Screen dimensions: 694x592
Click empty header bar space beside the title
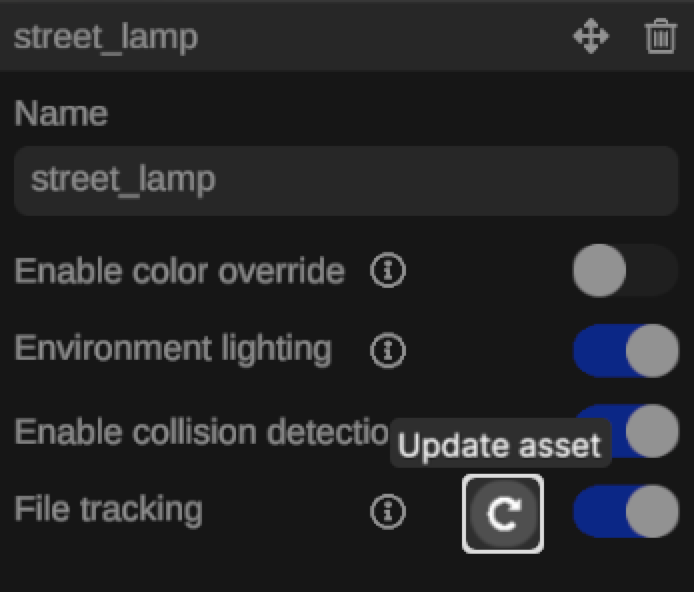pyautogui.click(x=380, y=38)
